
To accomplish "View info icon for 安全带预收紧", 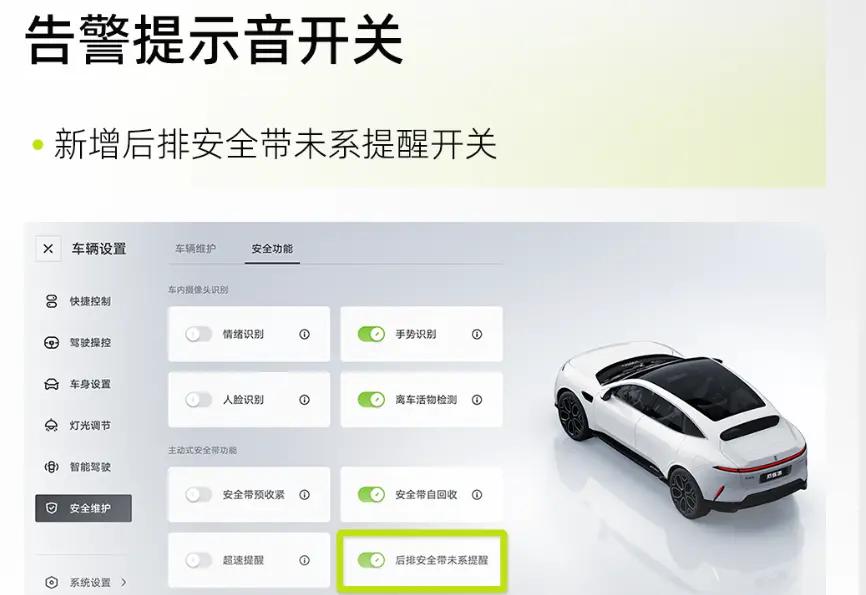I will click(x=304, y=494).
